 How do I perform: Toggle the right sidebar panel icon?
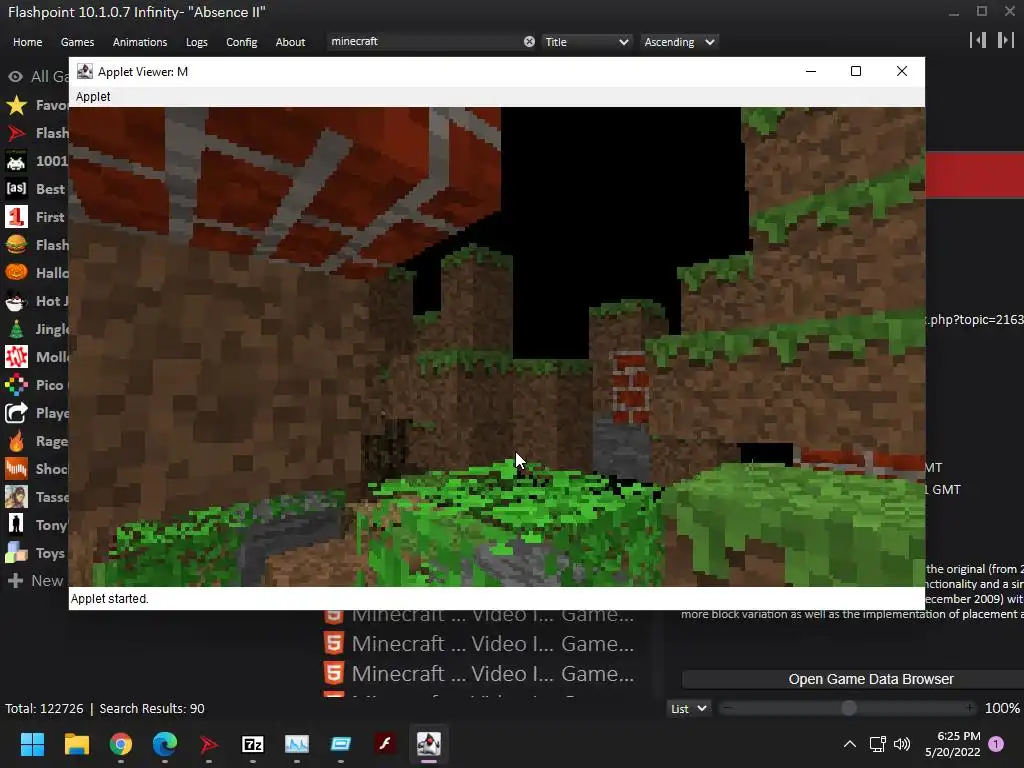[x=1005, y=40]
